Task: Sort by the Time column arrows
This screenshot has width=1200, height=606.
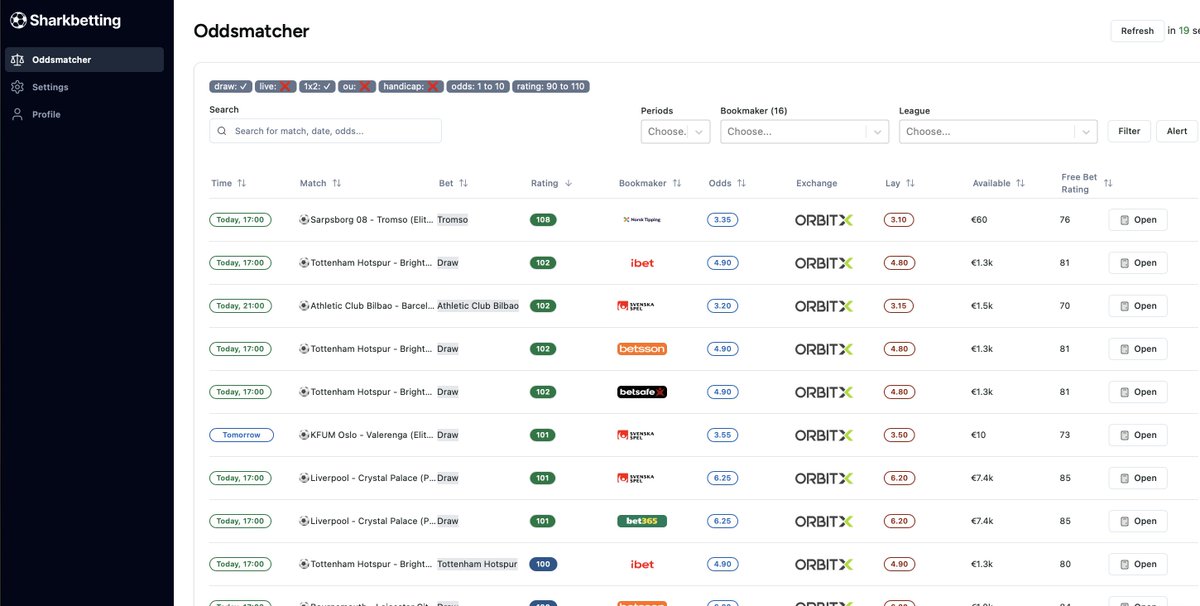Action: coord(242,183)
